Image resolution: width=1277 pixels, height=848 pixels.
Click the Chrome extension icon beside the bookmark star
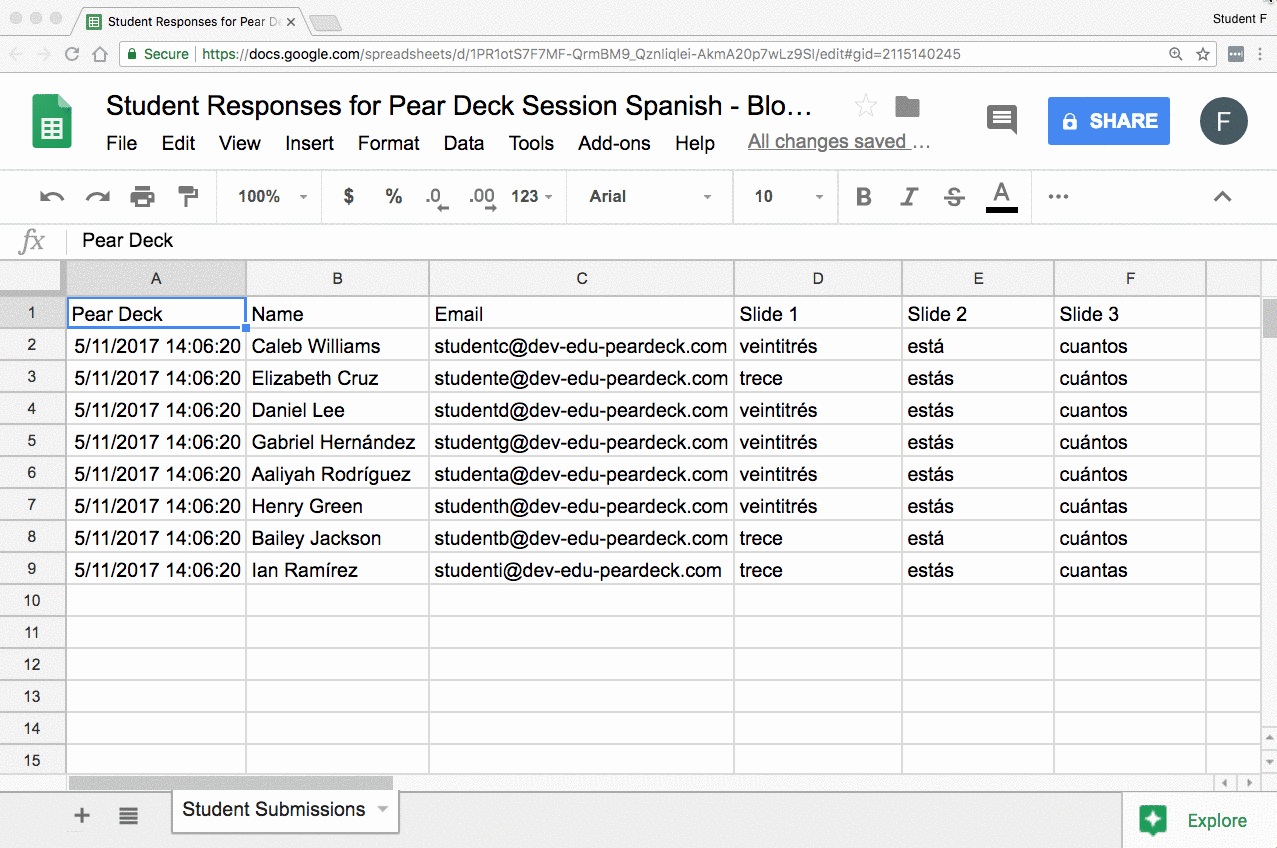pos(1236,54)
